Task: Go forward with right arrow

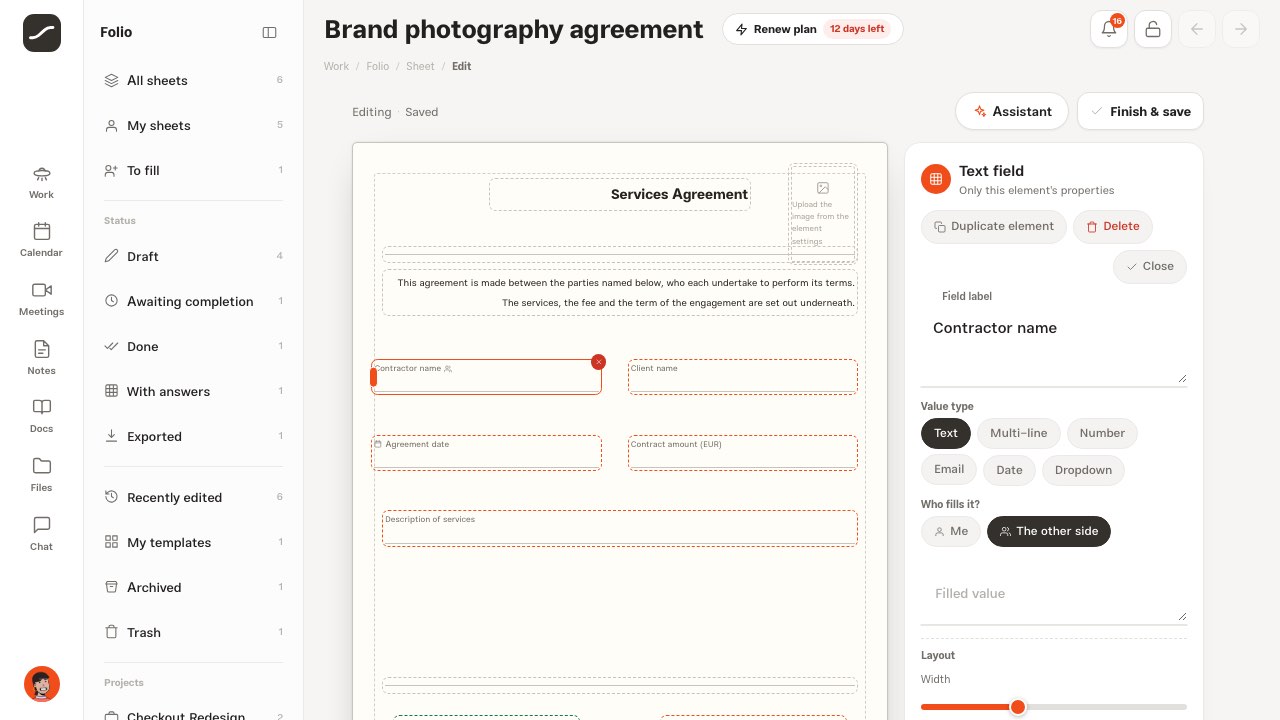Action: (1241, 29)
